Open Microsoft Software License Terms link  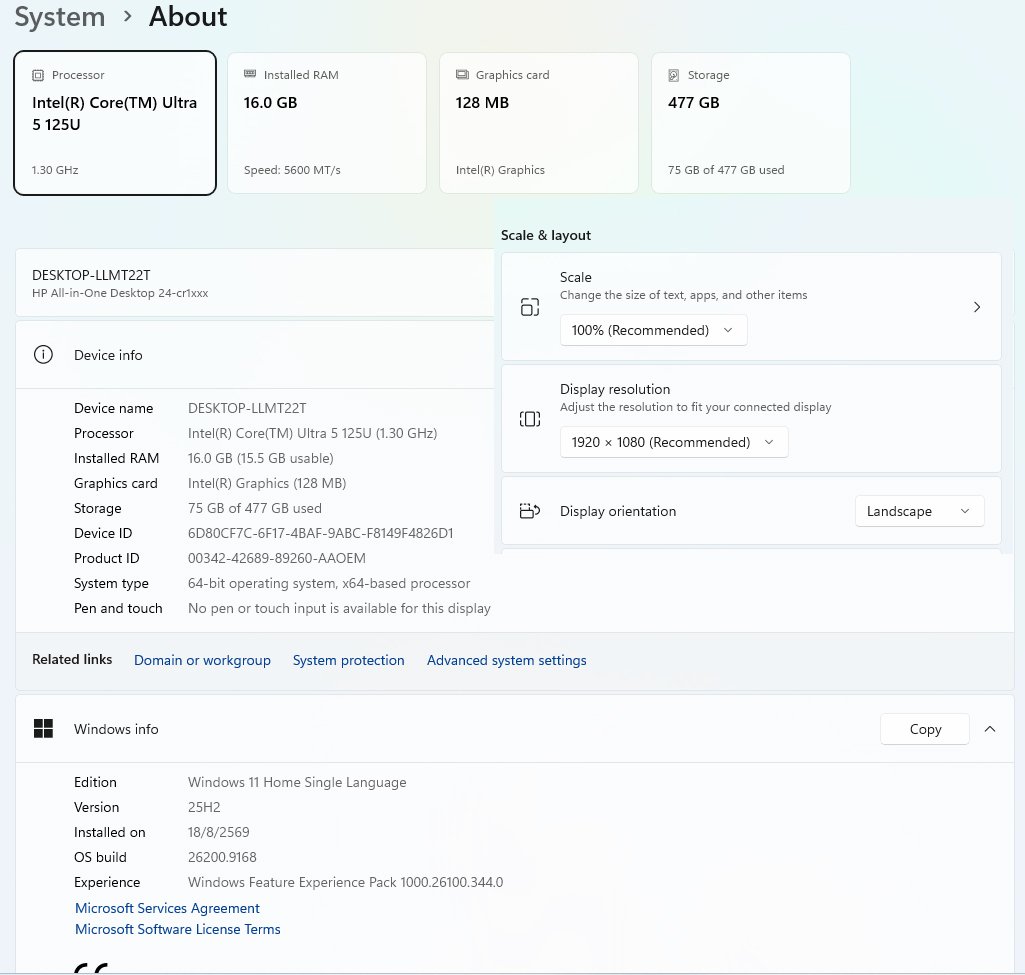(x=178, y=929)
